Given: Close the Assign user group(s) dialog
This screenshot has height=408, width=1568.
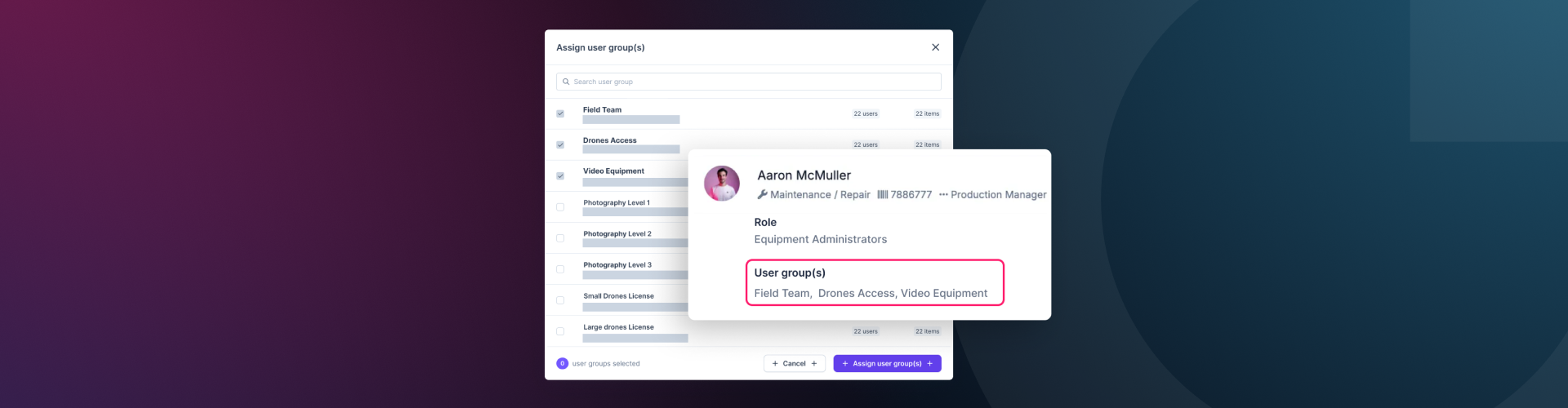Looking at the screenshot, I should (935, 47).
